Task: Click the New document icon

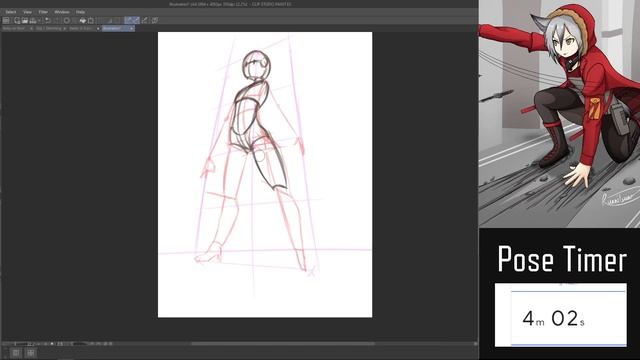Action: click(17, 20)
